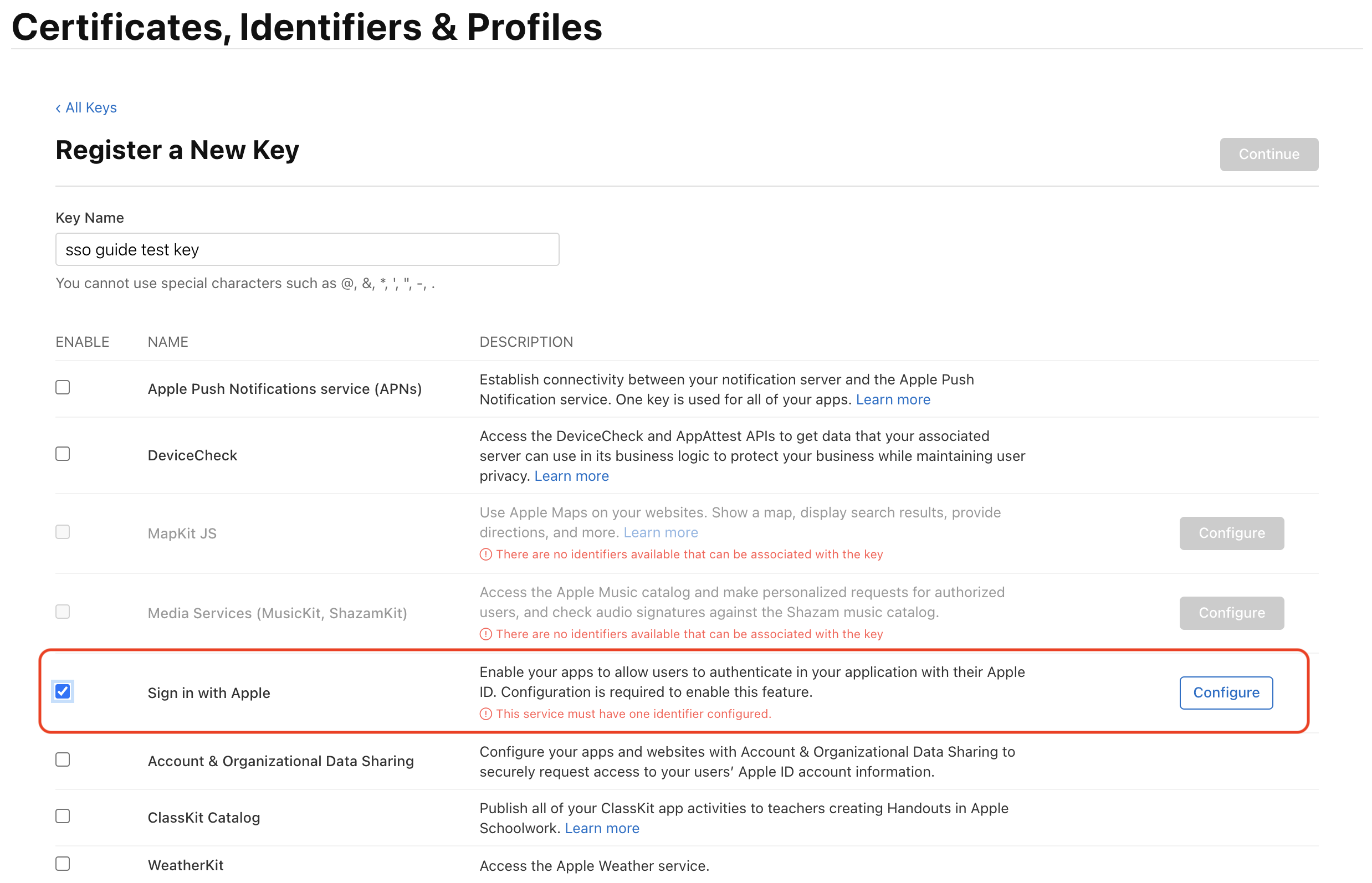1372x883 pixels.
Task: Open Learn more link for APNs
Action: click(893, 399)
